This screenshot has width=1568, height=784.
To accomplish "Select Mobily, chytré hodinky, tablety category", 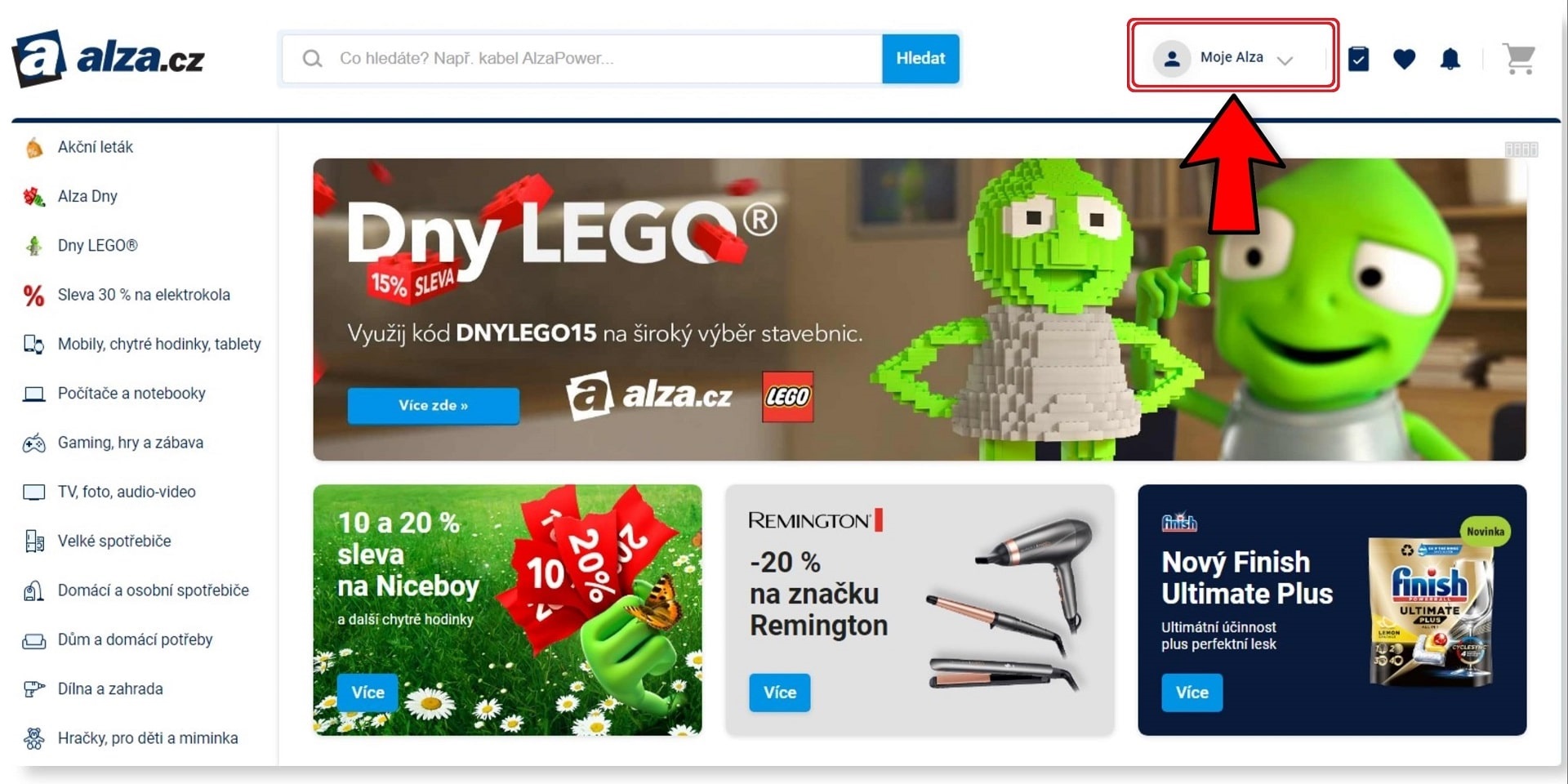I will (159, 344).
